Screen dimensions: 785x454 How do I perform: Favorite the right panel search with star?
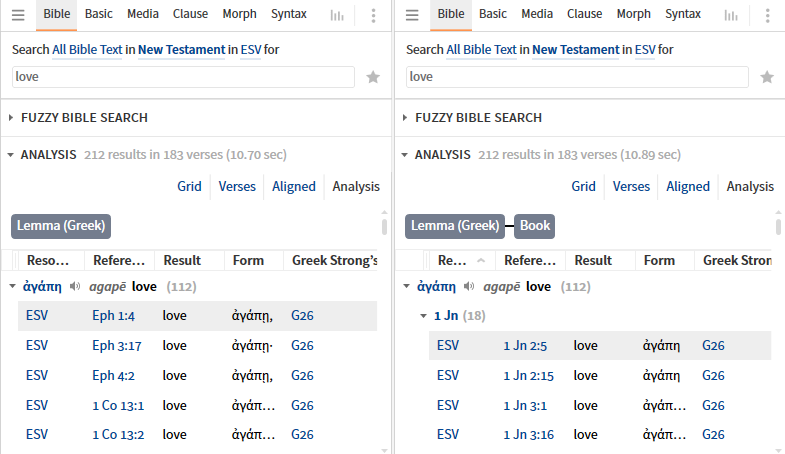coord(767,77)
